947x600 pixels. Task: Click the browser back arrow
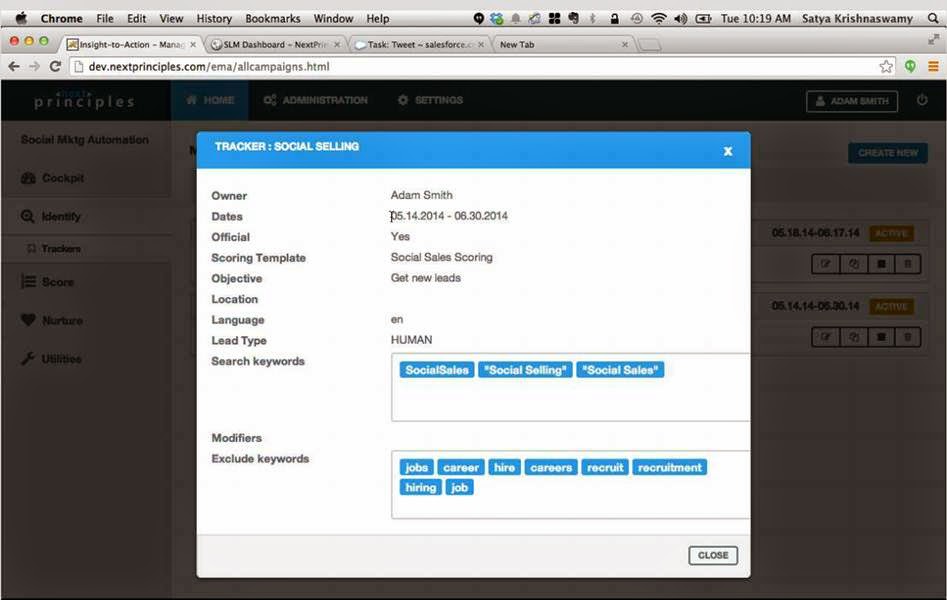pos(14,66)
